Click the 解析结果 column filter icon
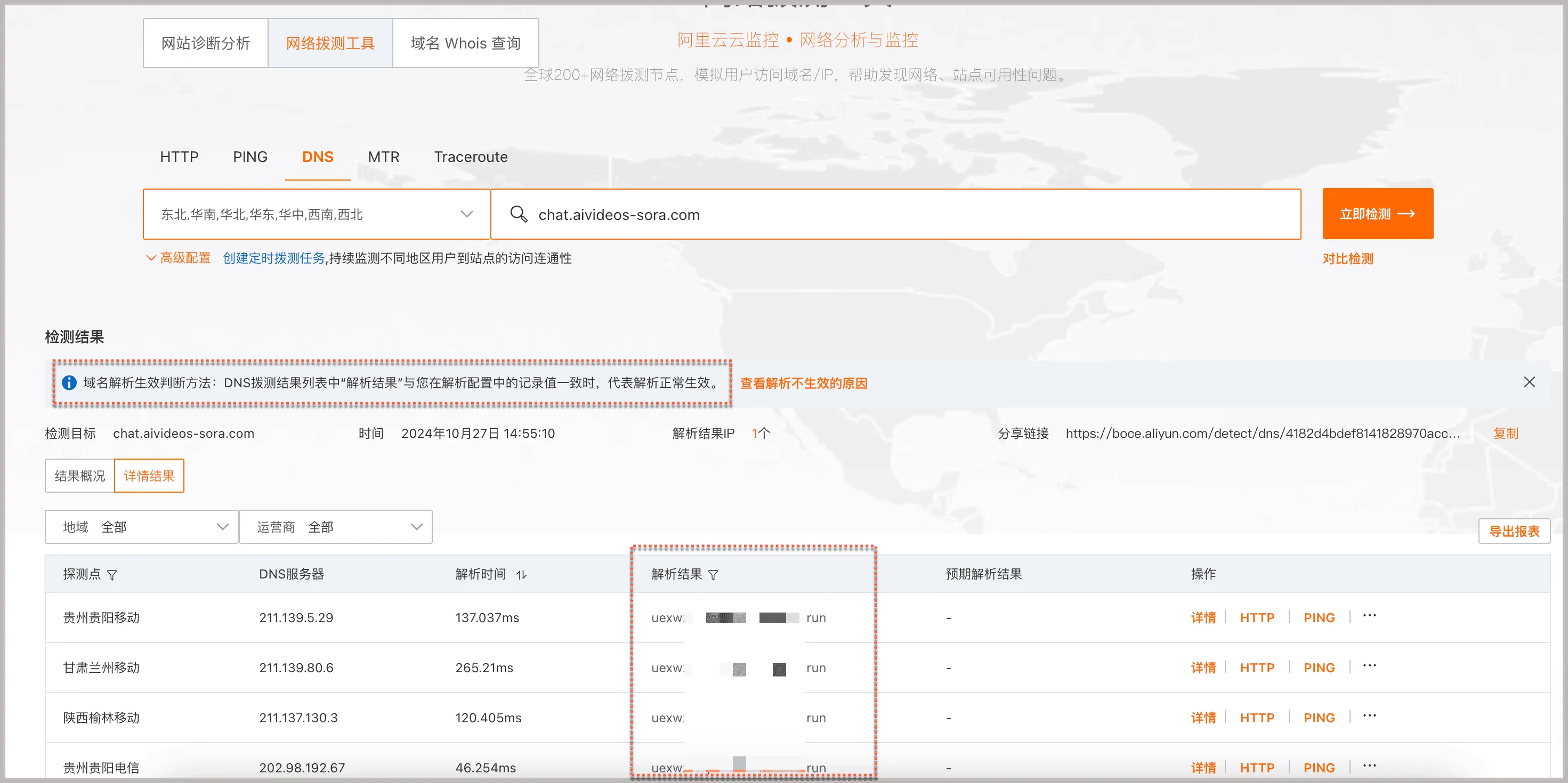 coord(714,575)
